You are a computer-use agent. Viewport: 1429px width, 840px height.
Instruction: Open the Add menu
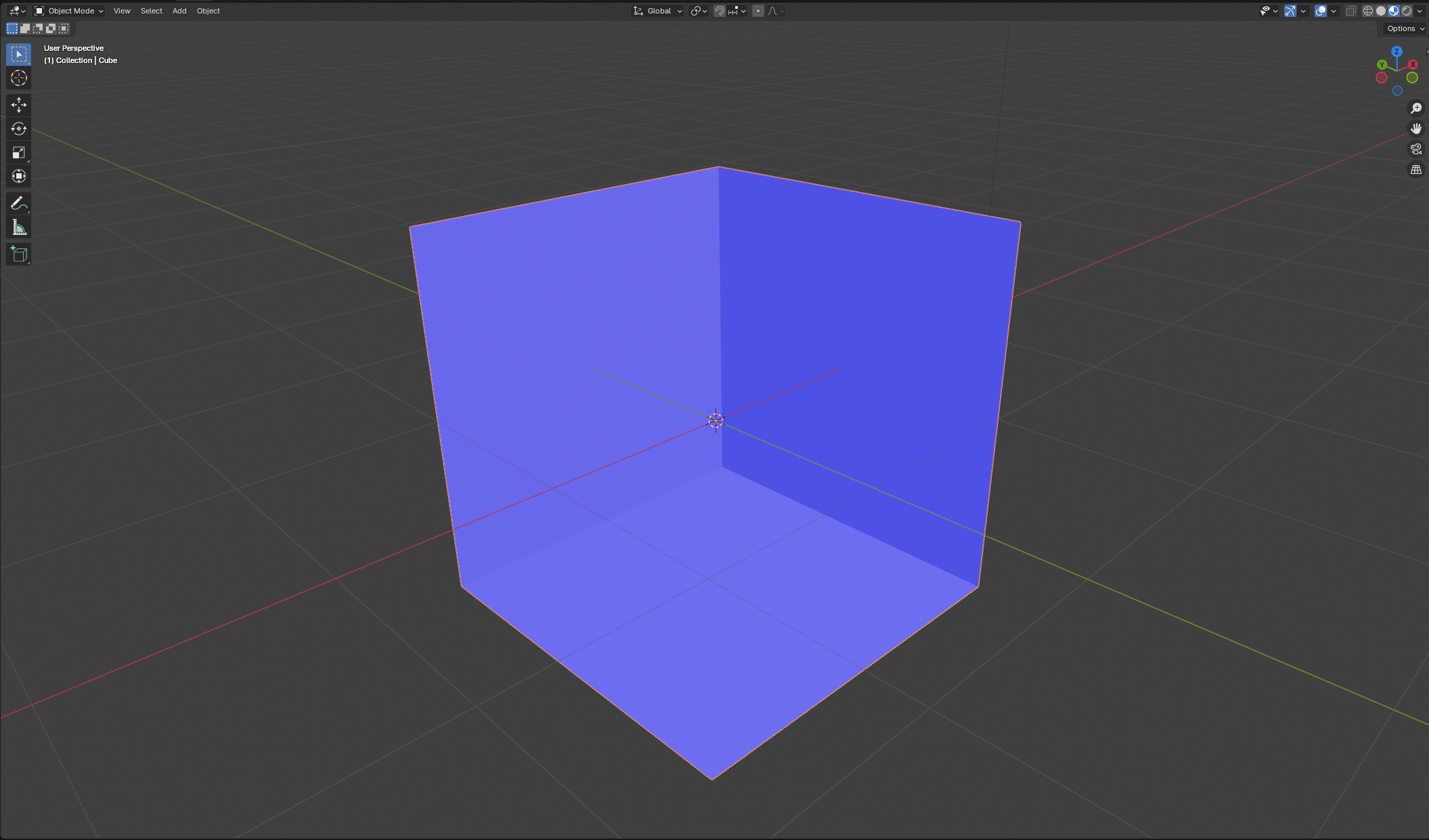click(x=179, y=11)
